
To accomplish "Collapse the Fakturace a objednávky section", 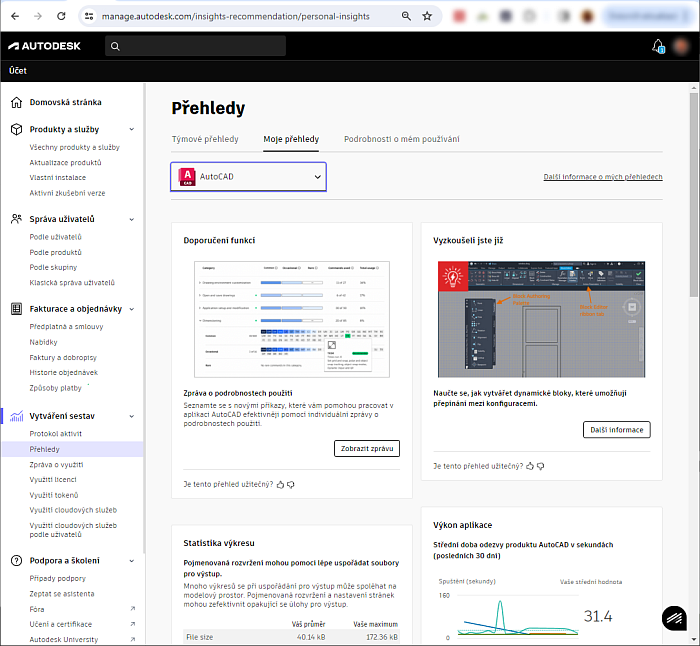I will [x=133, y=309].
